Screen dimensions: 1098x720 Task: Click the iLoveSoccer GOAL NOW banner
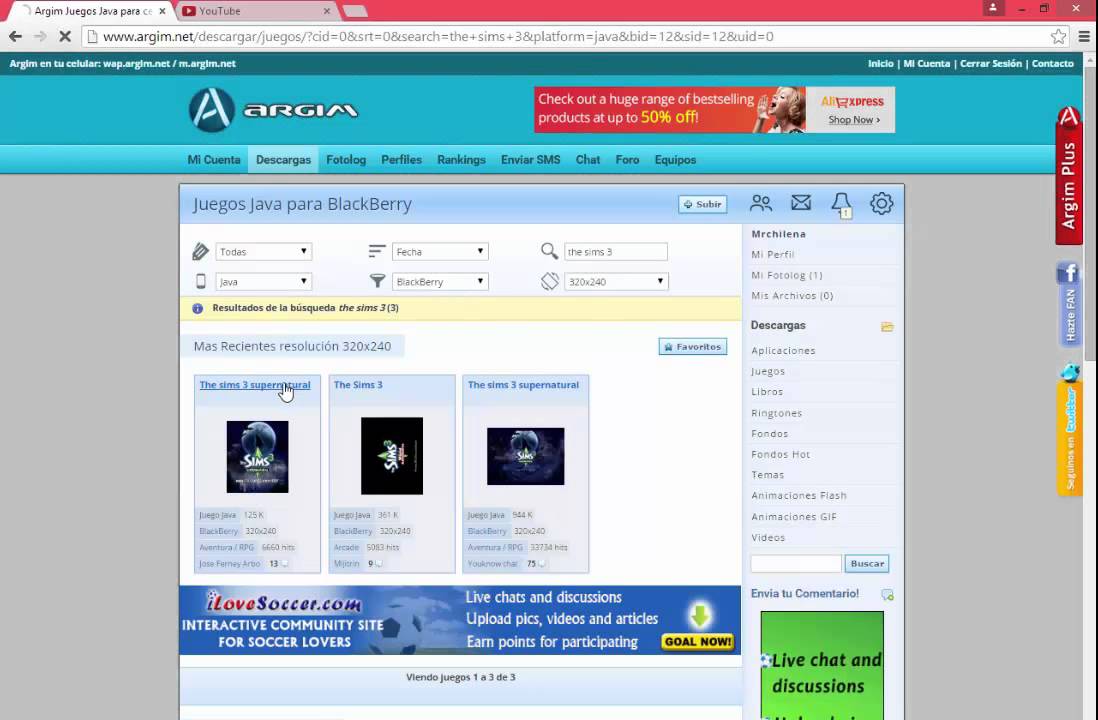pos(460,620)
